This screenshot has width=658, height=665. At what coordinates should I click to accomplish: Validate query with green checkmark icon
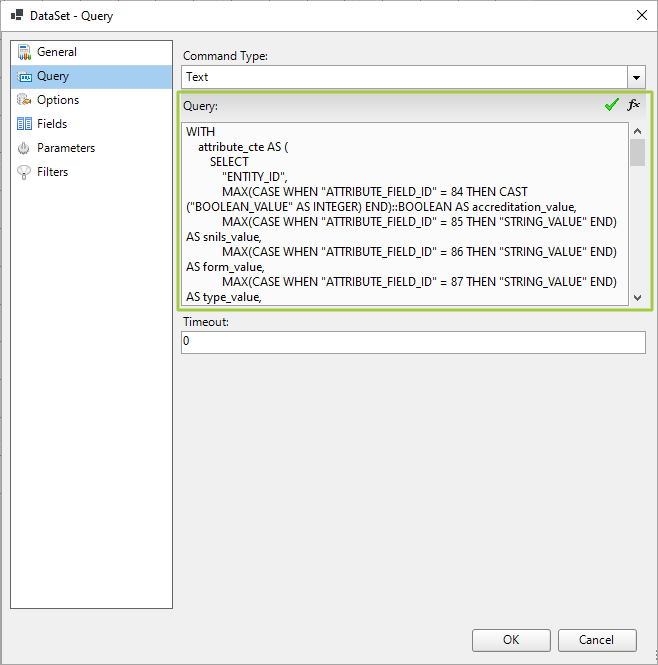tap(611, 105)
